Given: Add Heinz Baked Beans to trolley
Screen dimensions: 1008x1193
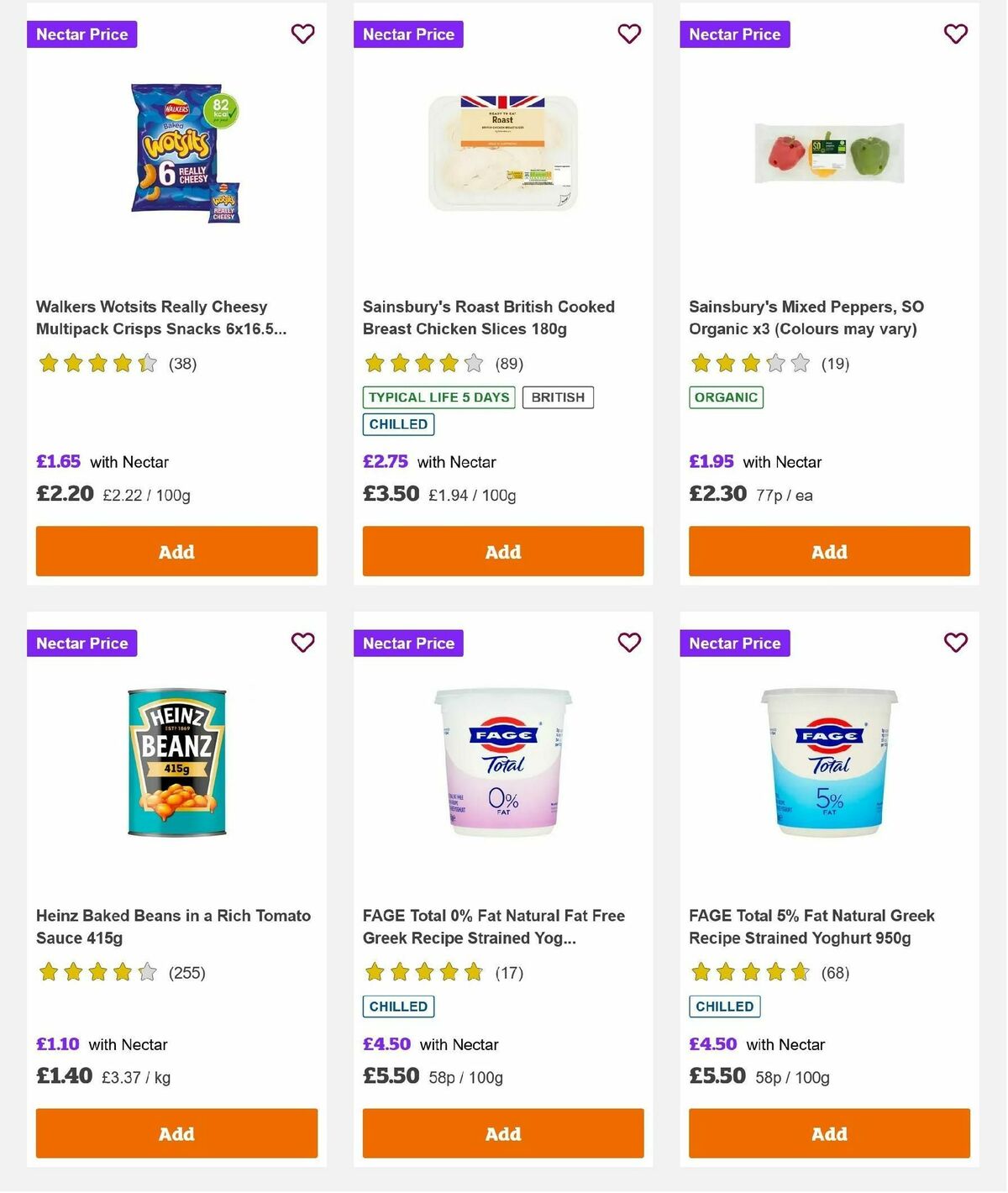Looking at the screenshot, I should (x=176, y=1133).
